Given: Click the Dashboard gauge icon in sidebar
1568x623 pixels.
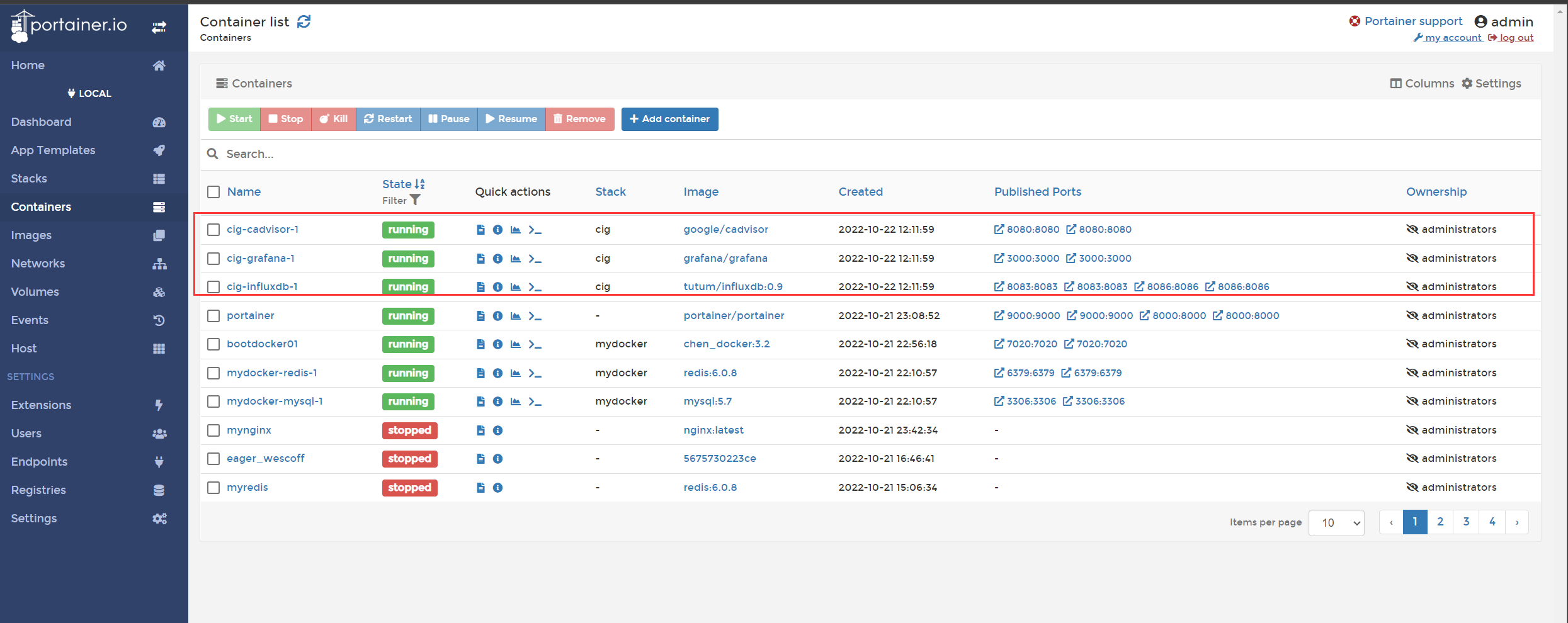Looking at the screenshot, I should click(x=159, y=122).
